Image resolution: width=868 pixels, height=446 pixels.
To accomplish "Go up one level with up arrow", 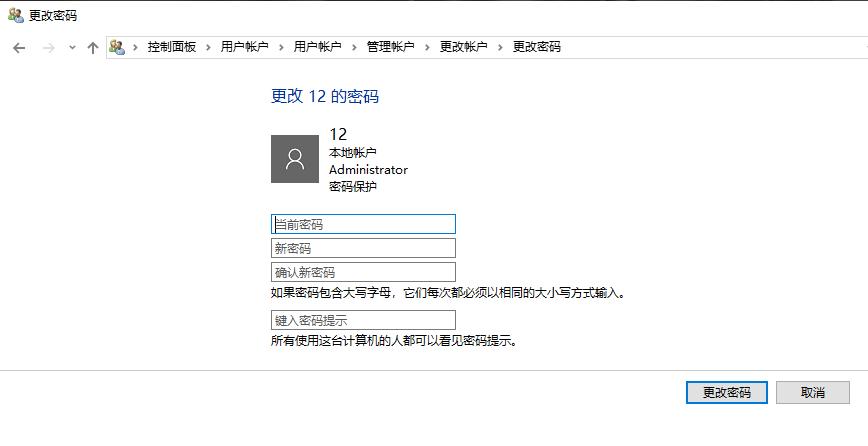I will (x=92, y=48).
